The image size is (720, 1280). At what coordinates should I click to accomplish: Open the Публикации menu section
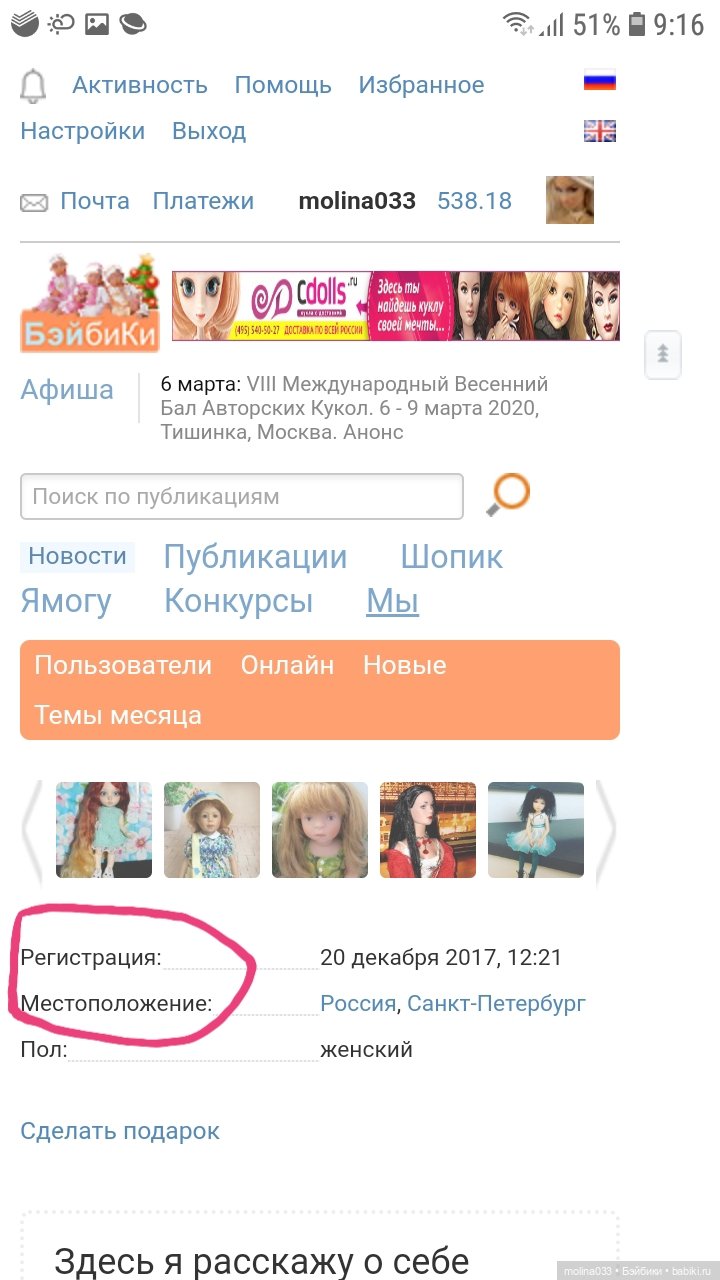(255, 557)
